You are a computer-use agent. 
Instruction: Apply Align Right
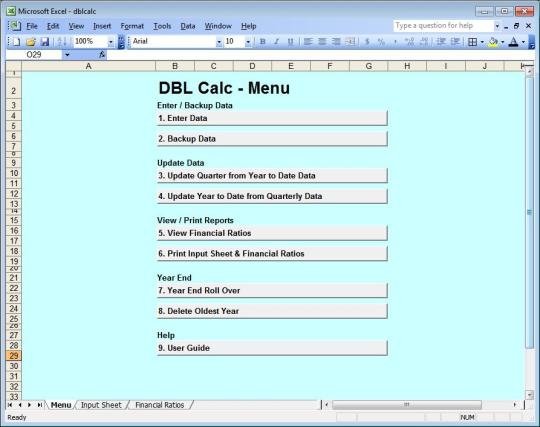336,42
